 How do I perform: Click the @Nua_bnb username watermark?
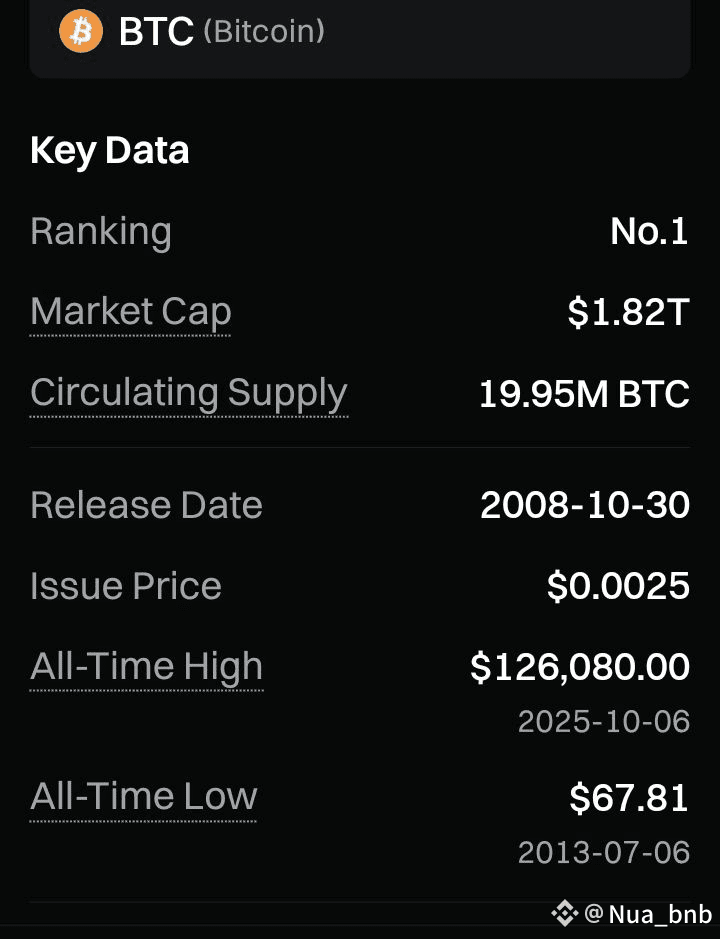(x=648, y=914)
